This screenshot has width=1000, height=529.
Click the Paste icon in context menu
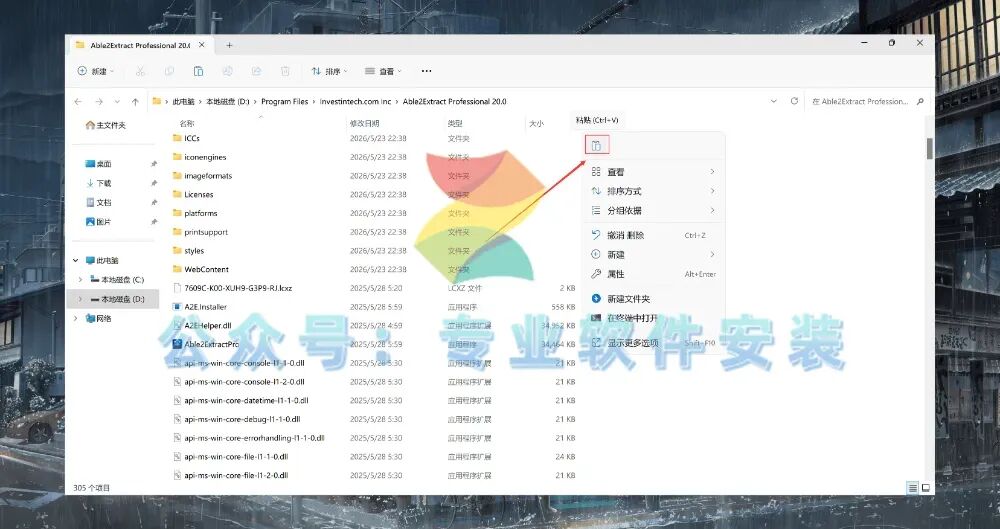pos(596,145)
